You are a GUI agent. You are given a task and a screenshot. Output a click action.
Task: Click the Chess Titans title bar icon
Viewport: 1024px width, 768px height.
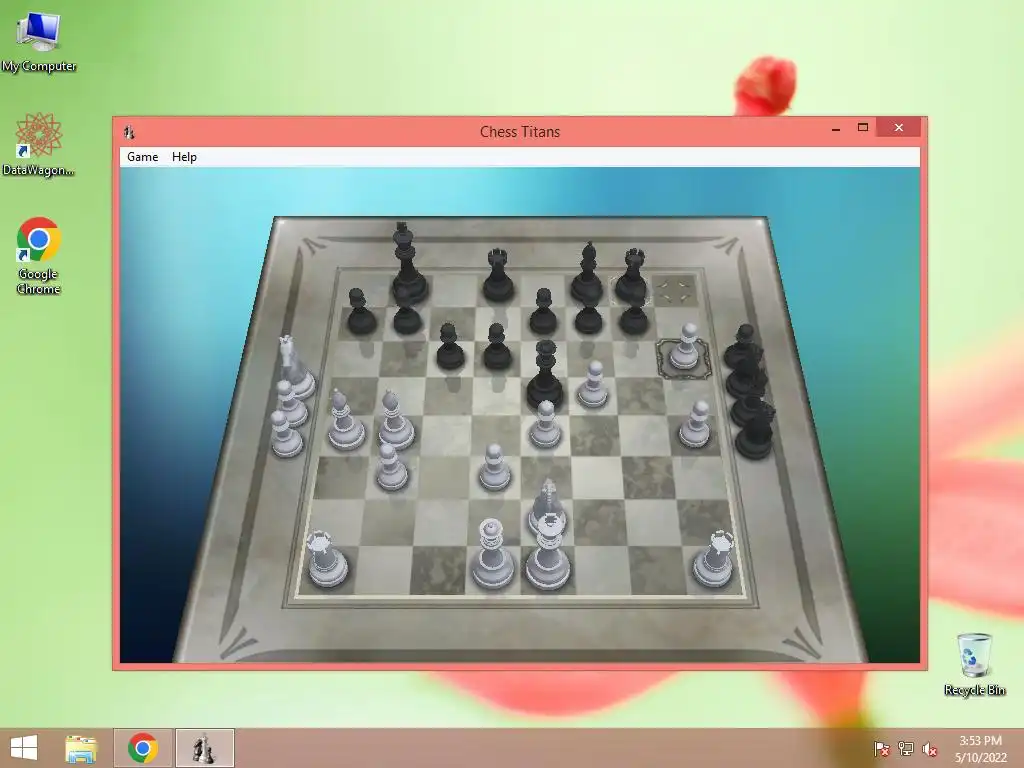click(129, 132)
